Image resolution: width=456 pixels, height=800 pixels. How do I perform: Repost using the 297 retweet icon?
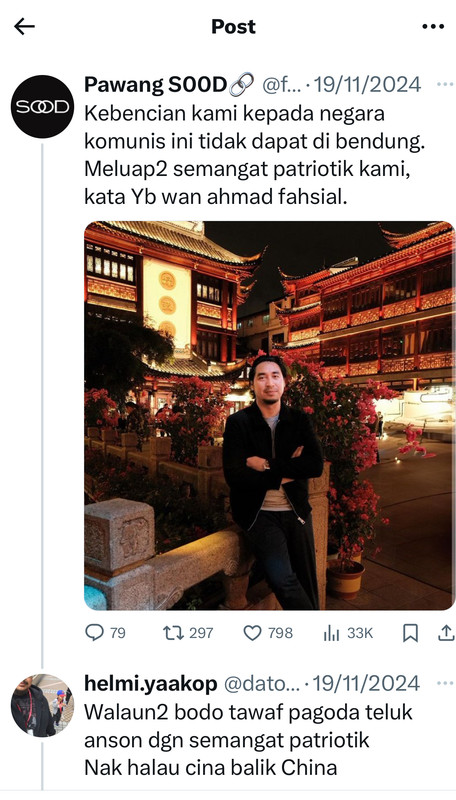pyautogui.click(x=188, y=633)
